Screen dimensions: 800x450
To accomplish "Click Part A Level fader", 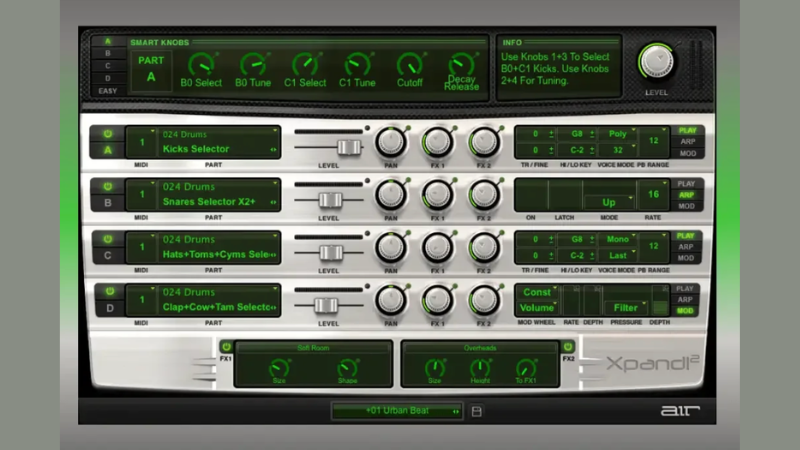I will 349,147.
